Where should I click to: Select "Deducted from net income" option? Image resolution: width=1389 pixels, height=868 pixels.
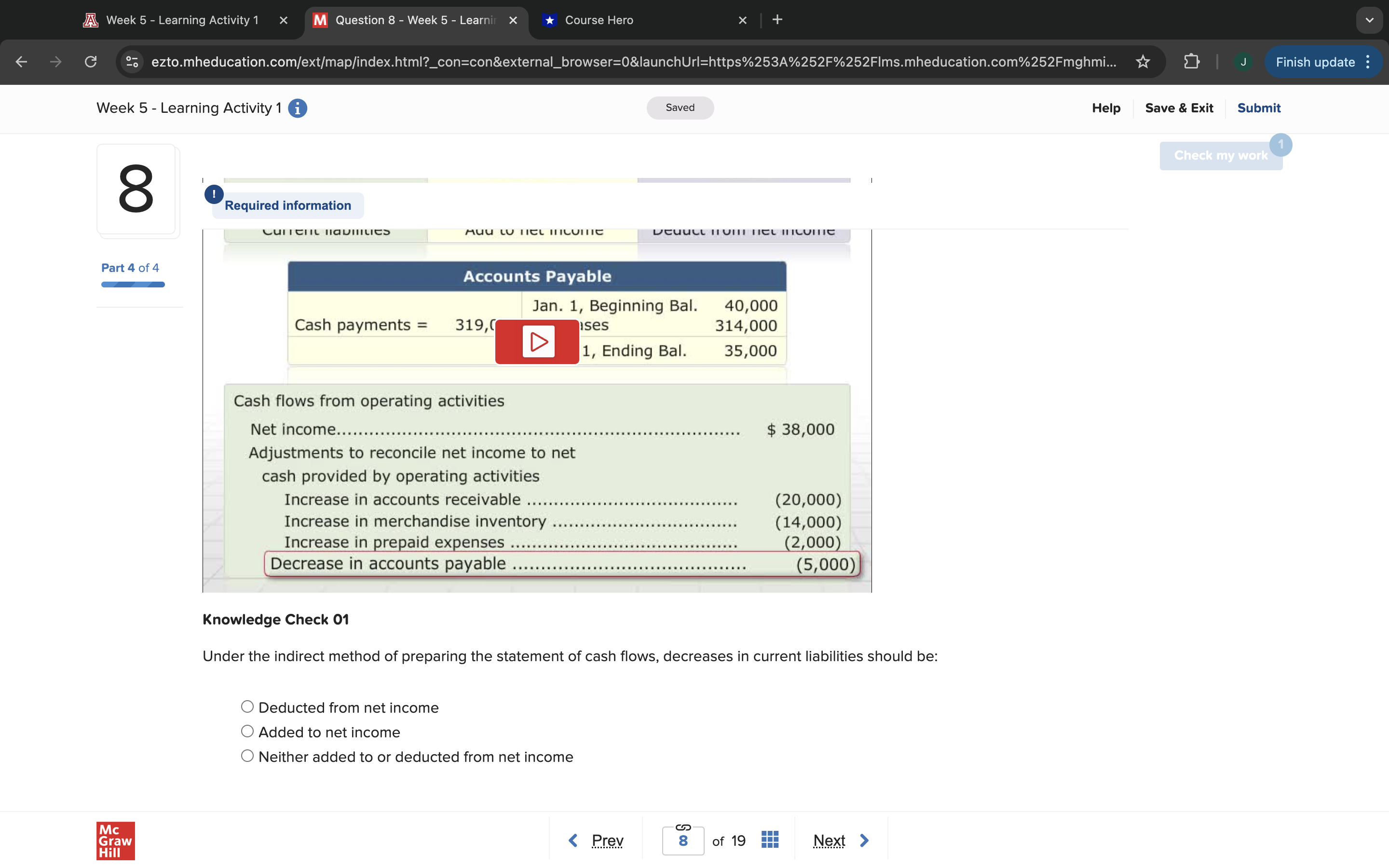click(x=247, y=706)
